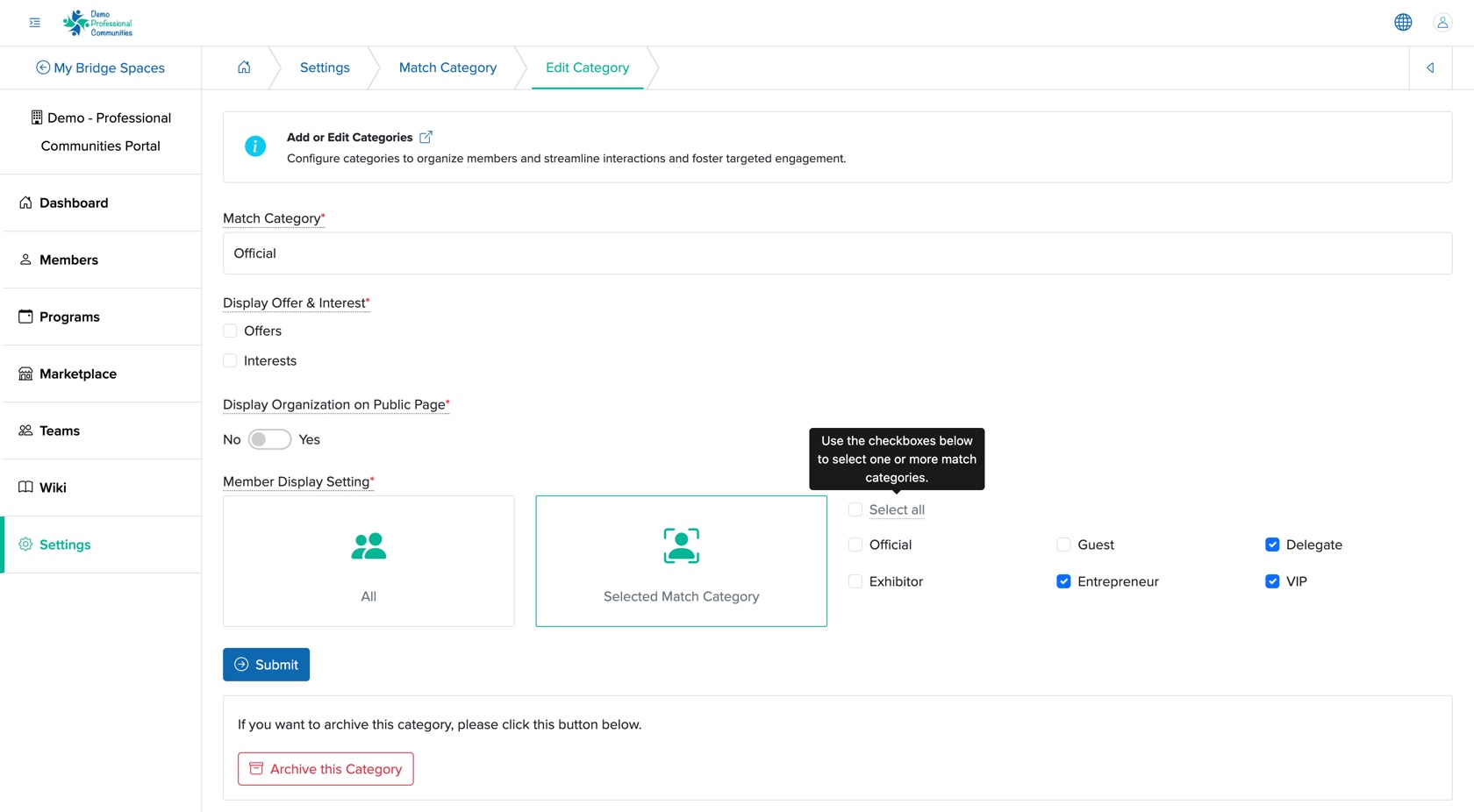The width and height of the screenshot is (1474, 812).
Task: Click the Match Category input field
Action: click(x=837, y=253)
